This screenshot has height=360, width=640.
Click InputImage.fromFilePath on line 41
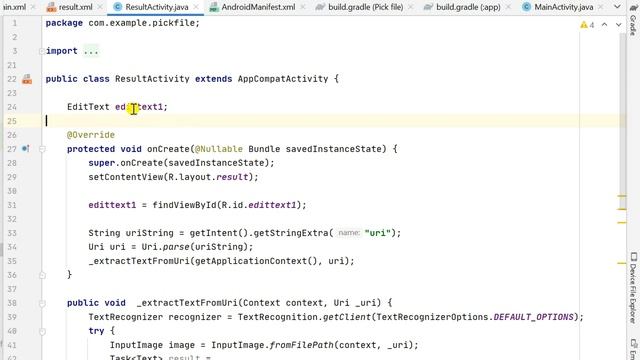point(272,345)
